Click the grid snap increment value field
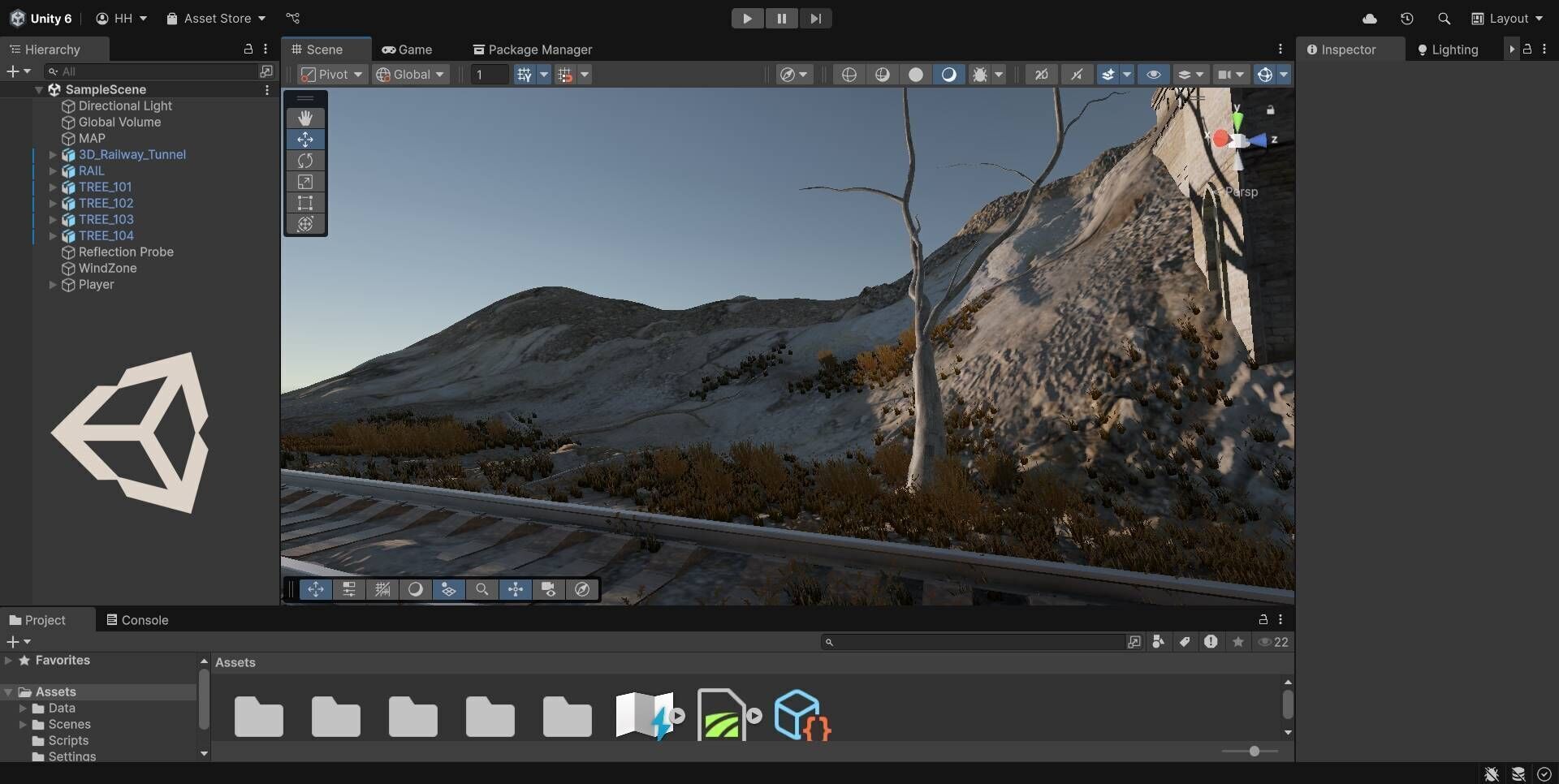The image size is (1559, 784). pyautogui.click(x=490, y=75)
